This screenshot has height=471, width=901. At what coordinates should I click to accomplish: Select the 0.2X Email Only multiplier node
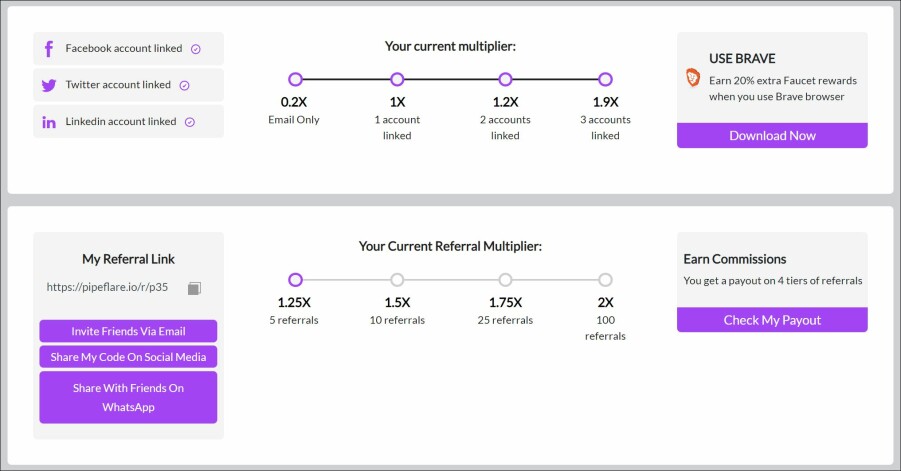click(x=295, y=79)
